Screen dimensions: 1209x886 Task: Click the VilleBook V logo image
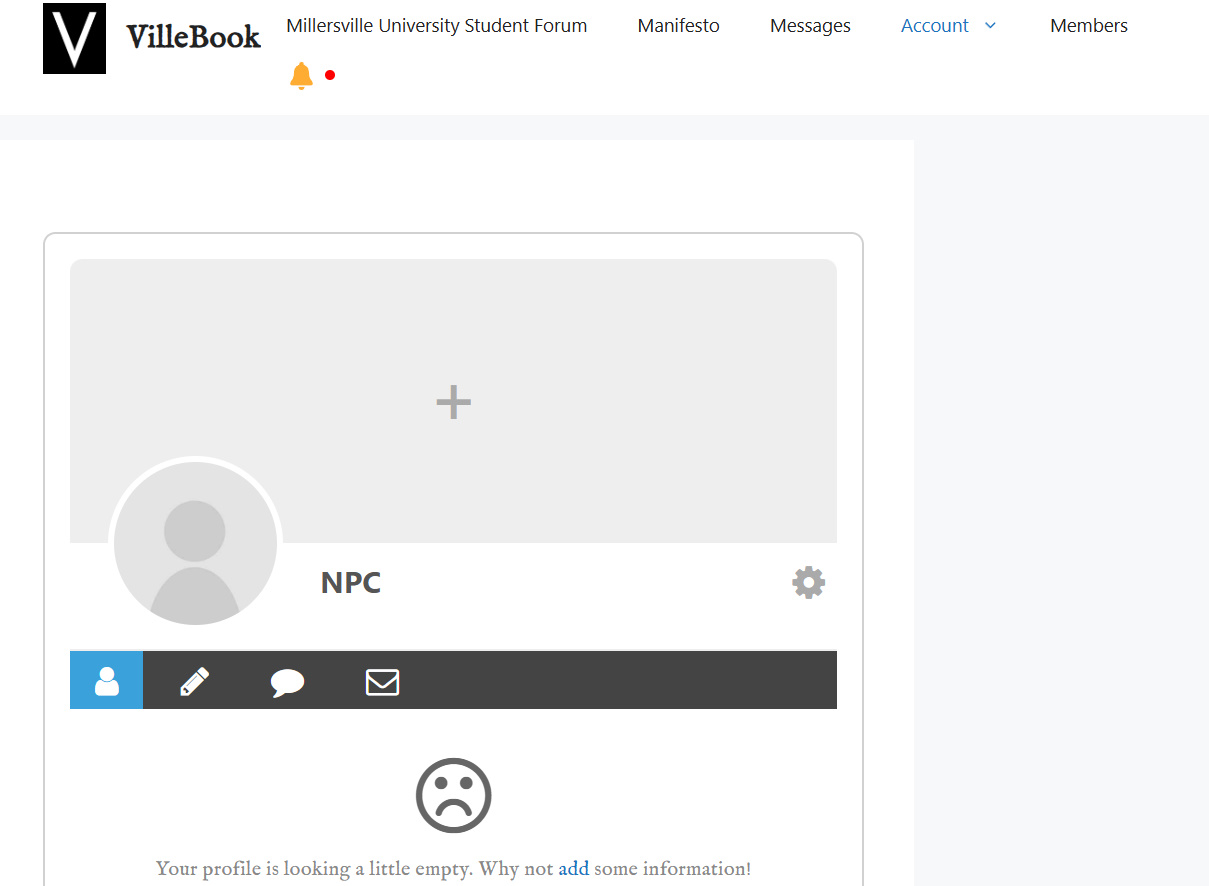point(74,38)
